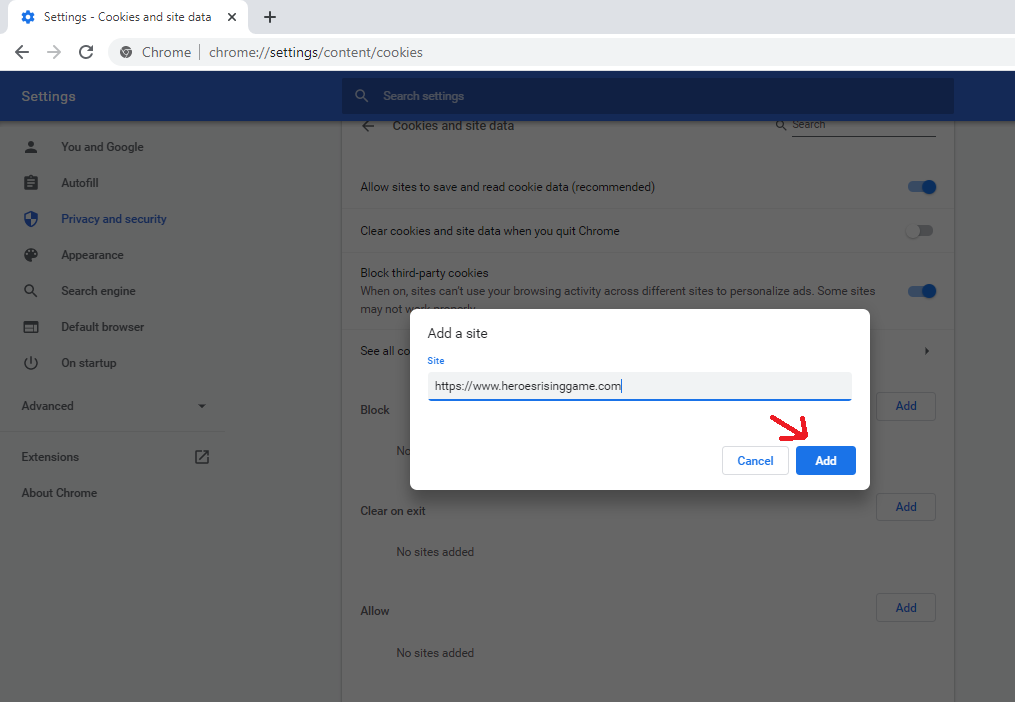Enable Clear cookies when you quit Chrome
1015x702 pixels.
(x=918, y=231)
